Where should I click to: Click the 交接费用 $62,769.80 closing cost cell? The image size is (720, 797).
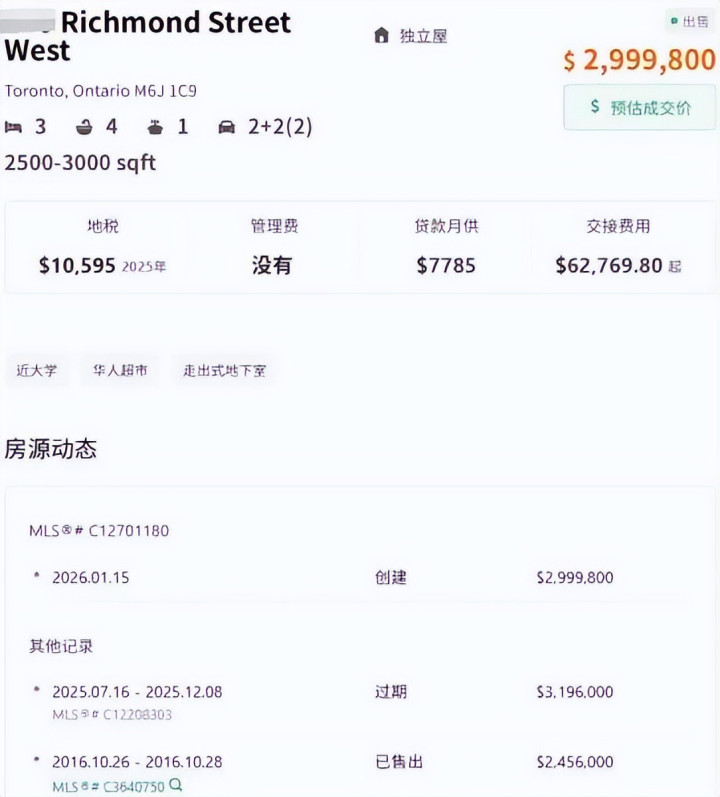618,247
